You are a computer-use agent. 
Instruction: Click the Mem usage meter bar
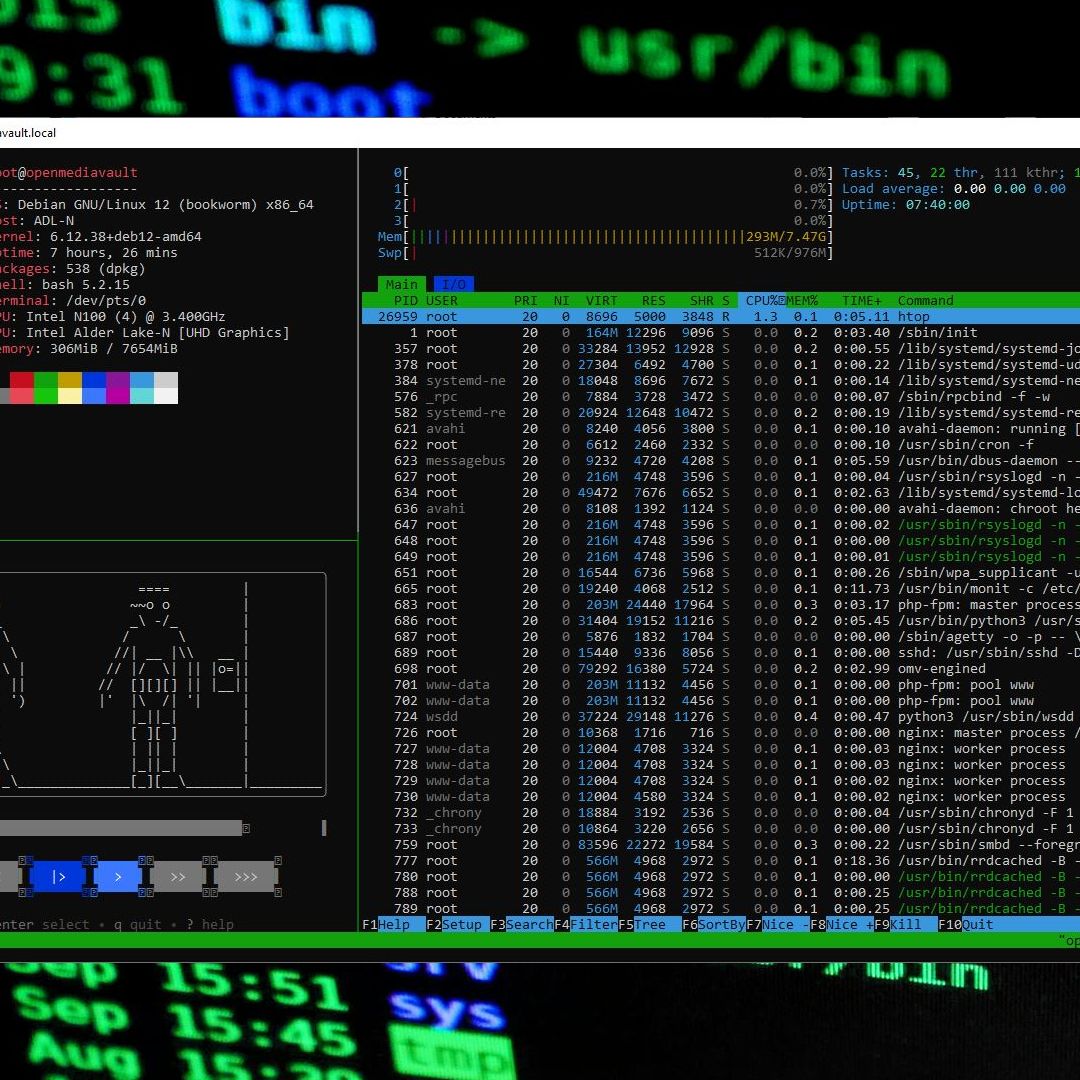(x=605, y=236)
